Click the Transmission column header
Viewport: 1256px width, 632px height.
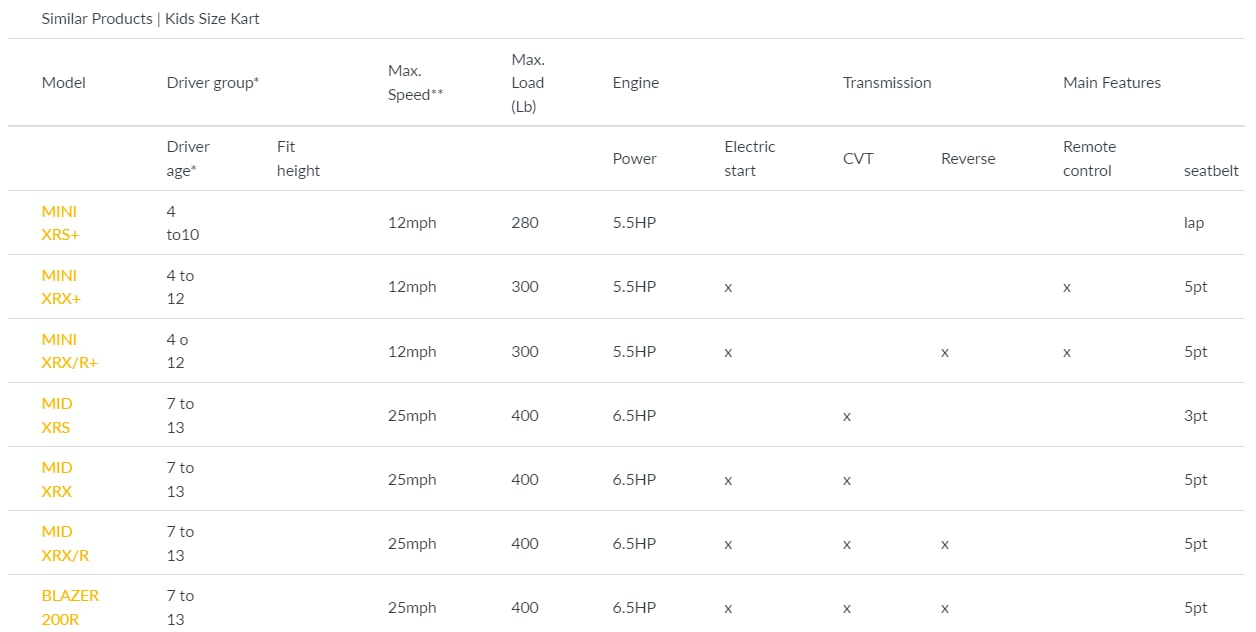click(887, 83)
